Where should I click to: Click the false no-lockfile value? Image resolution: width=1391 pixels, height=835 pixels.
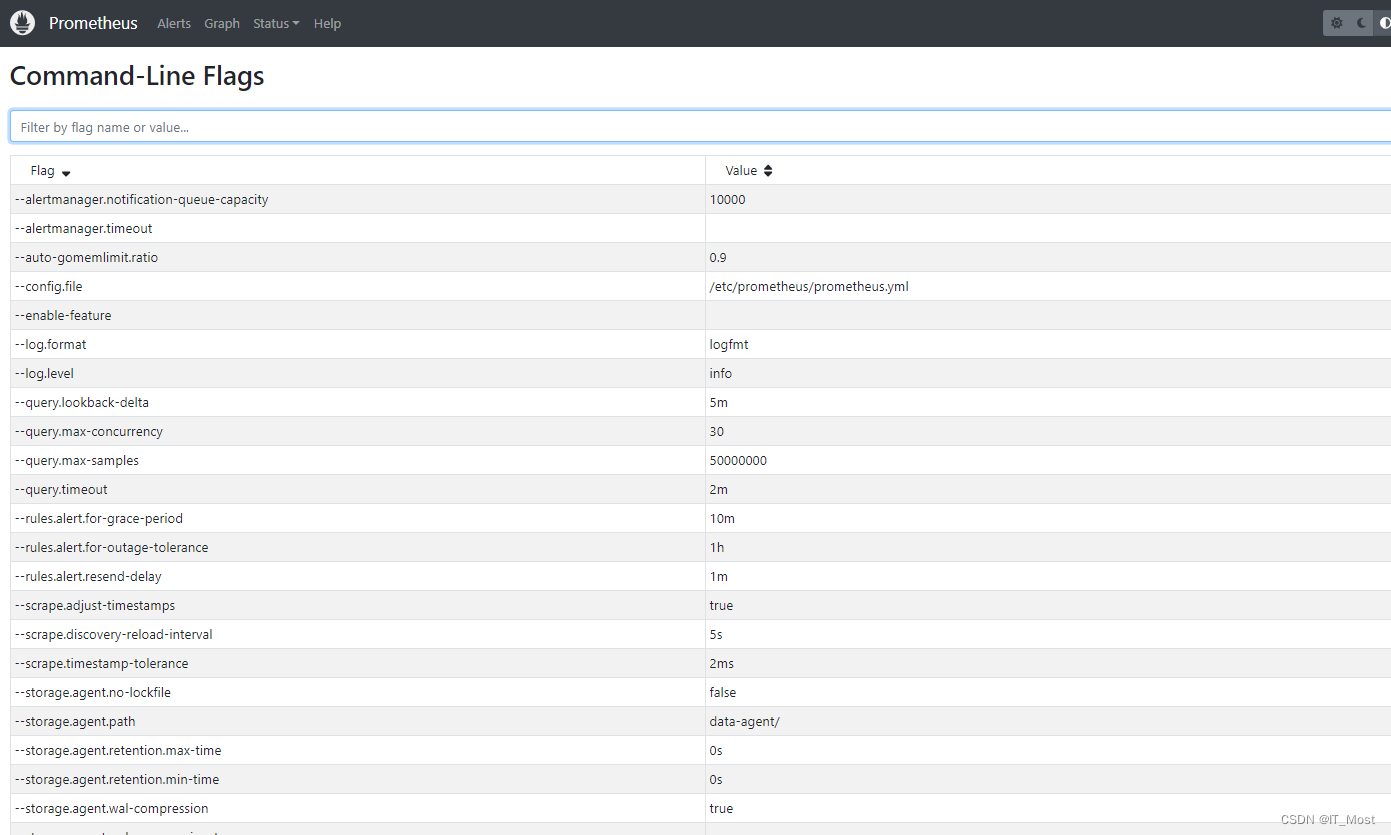coord(723,693)
